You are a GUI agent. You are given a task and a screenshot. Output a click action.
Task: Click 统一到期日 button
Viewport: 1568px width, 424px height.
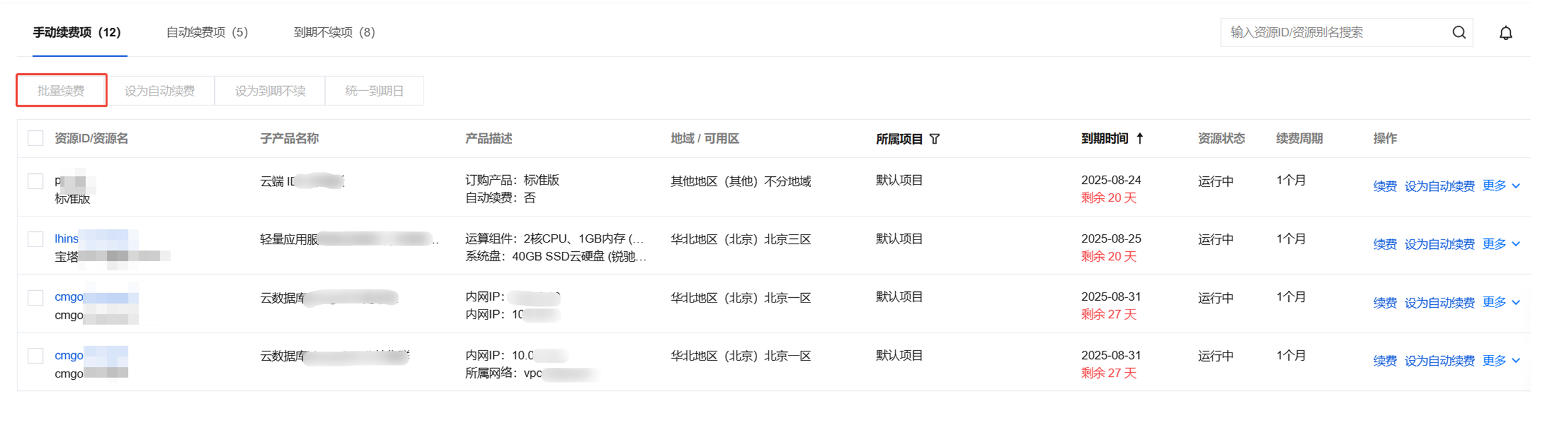(374, 91)
